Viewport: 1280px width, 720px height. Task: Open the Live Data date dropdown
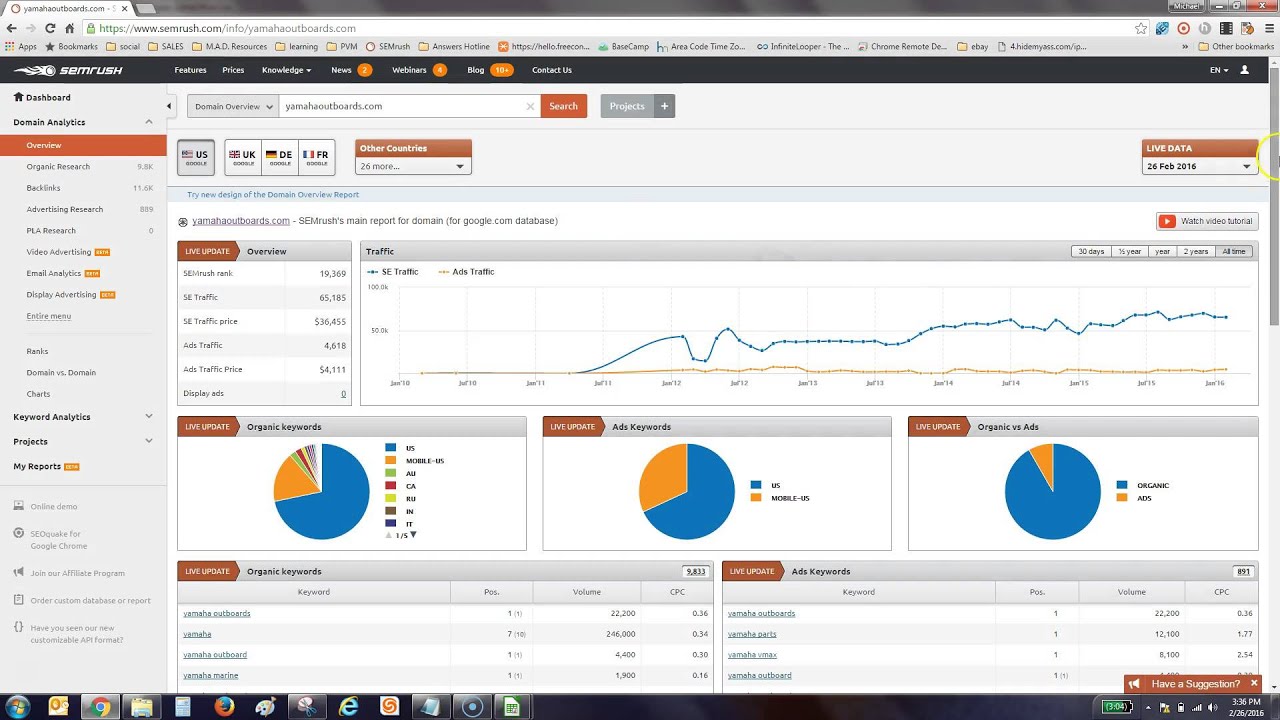tap(1200, 166)
